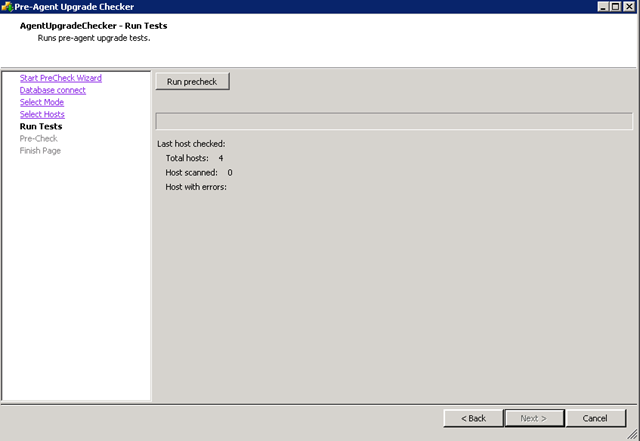This screenshot has width=640, height=441.
Task: Go to the Database connect step
Action: [x=53, y=90]
